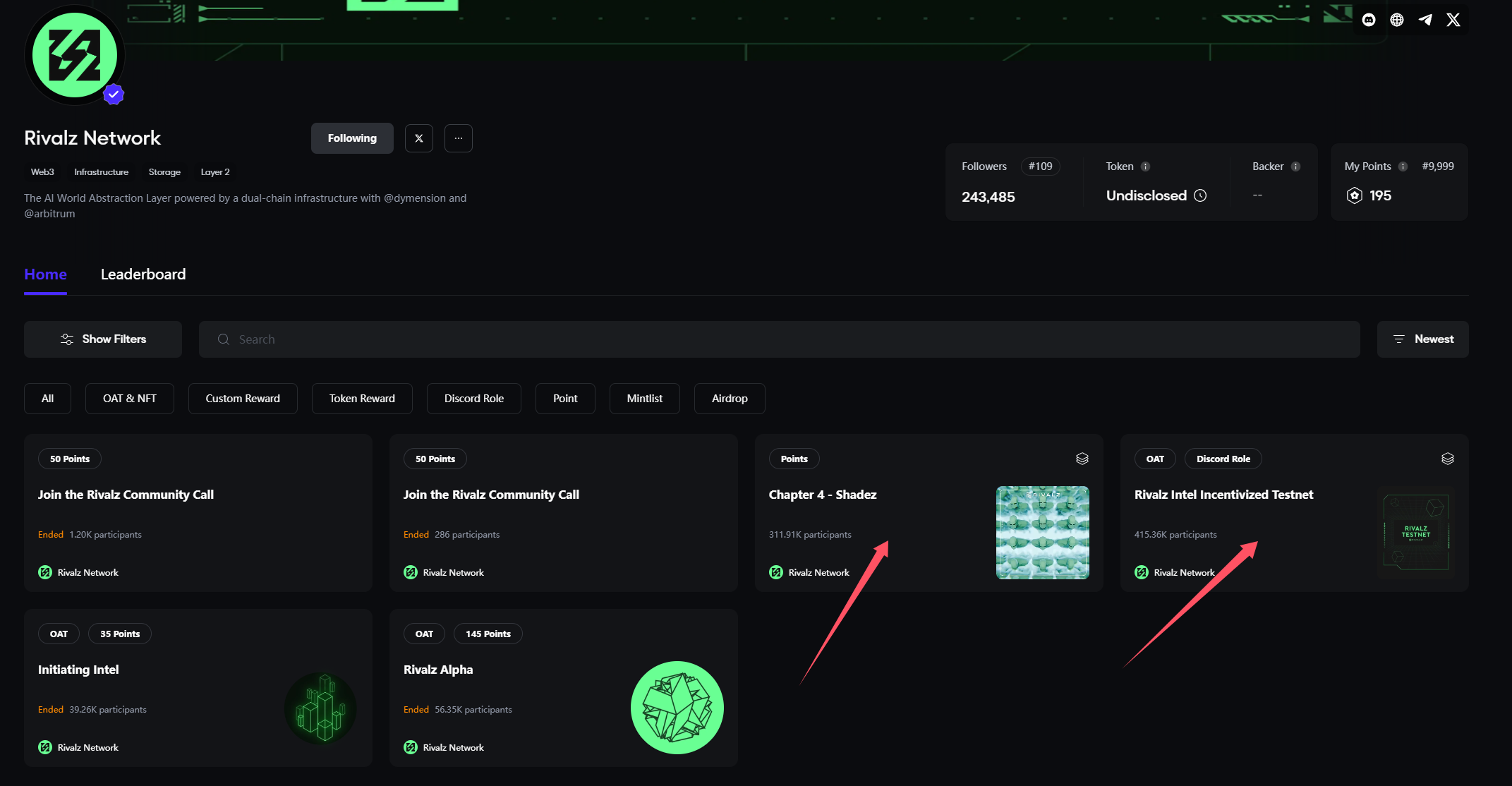Open the Join the Rivalz Community Call card with 286 participants
Screen dimensions: 1512x786
[564, 513]
